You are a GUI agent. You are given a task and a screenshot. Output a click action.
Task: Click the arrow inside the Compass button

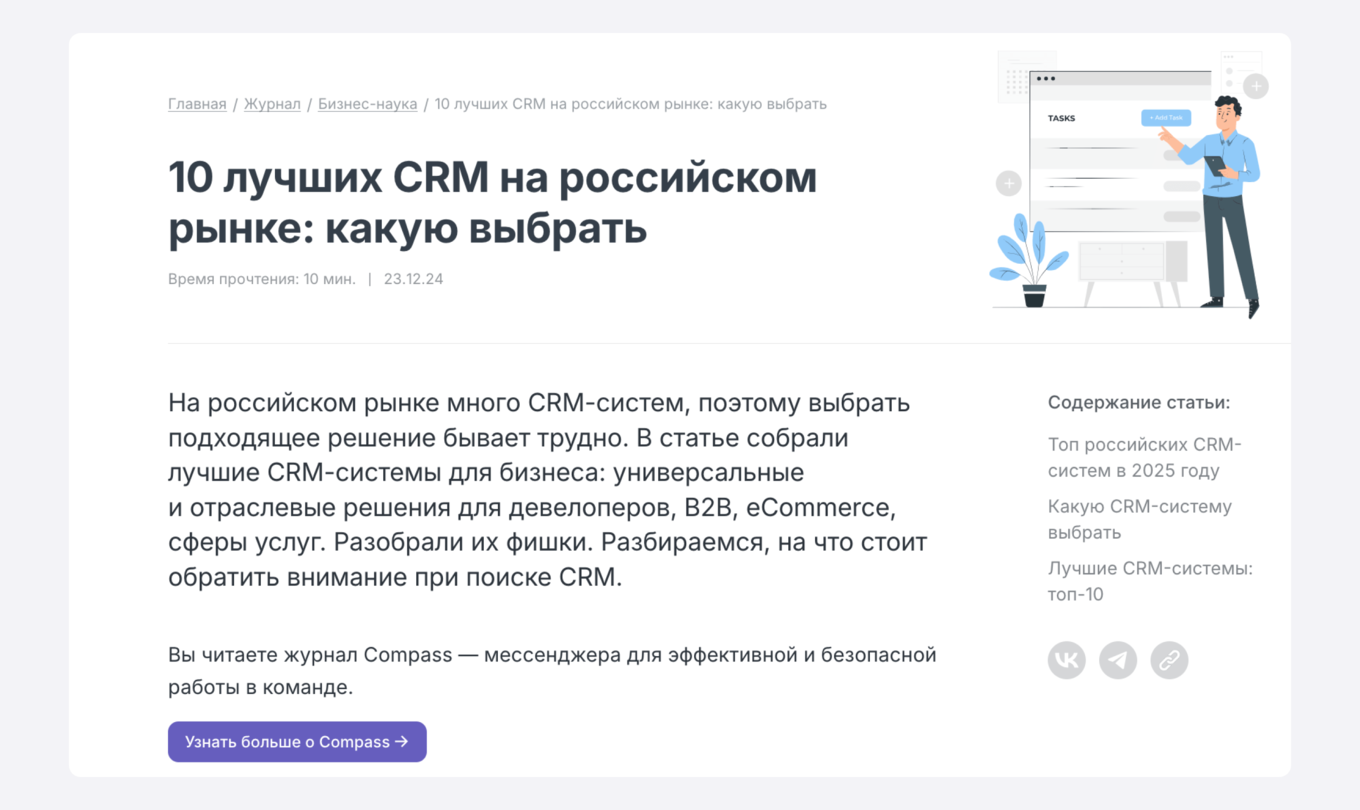404,741
